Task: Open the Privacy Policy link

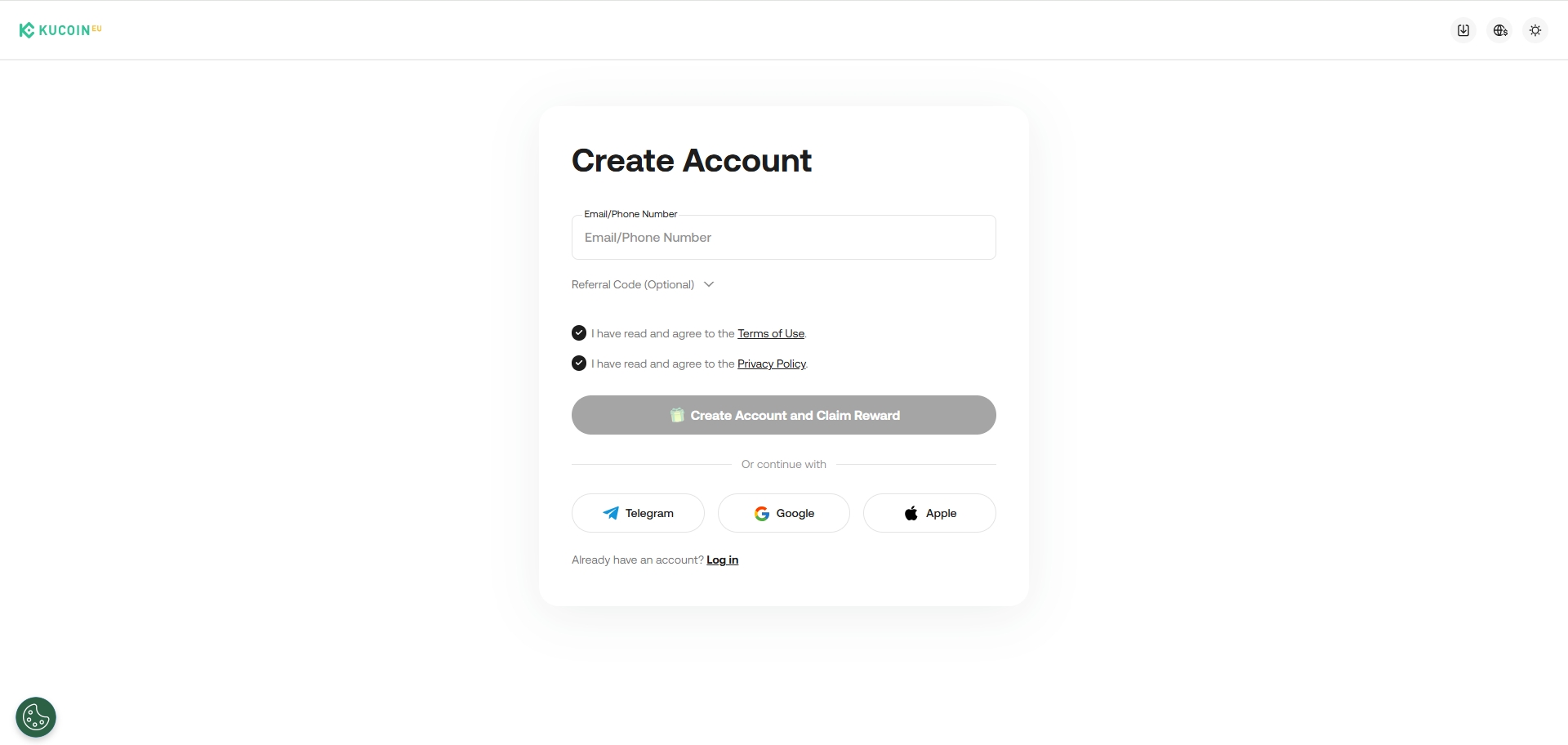Action: click(771, 364)
